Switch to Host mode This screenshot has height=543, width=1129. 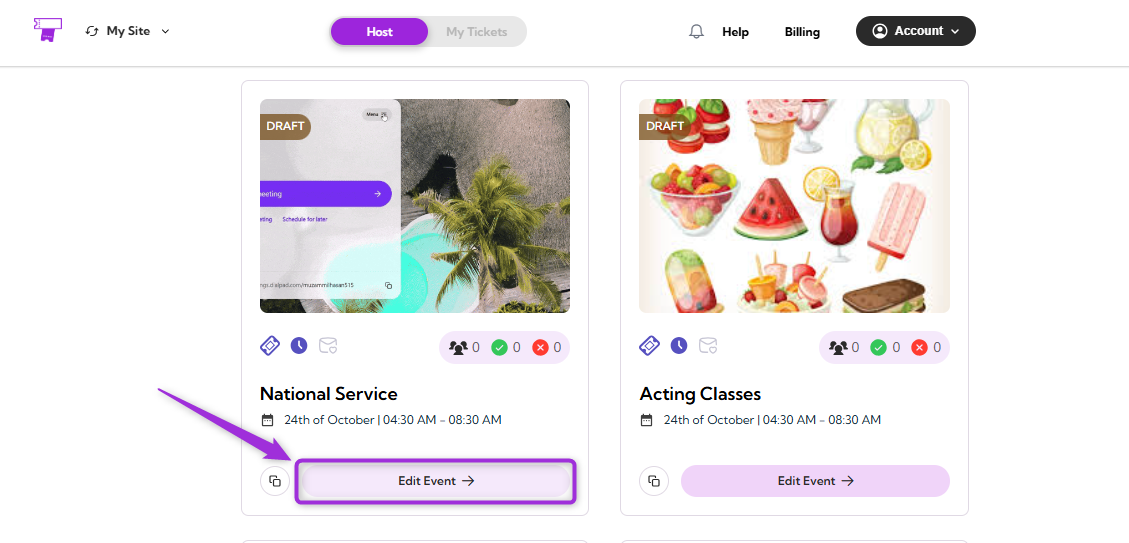[379, 32]
